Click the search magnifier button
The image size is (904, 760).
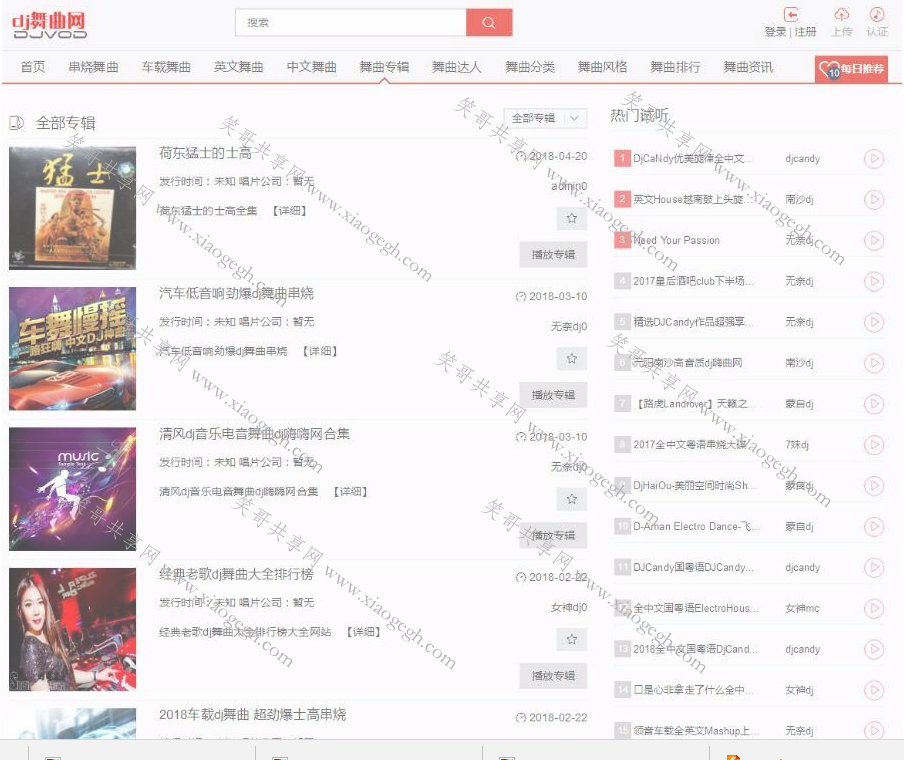489,22
